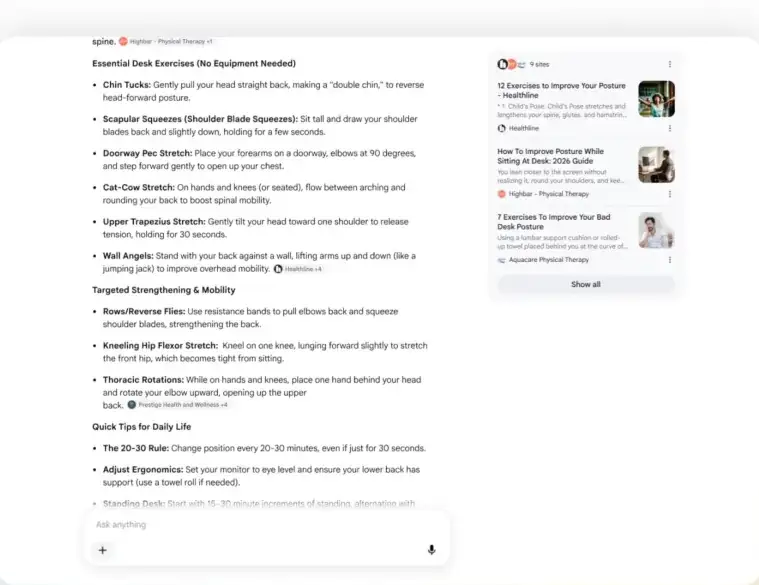759x585 pixels.
Task: Open Highbar - Physical Therapy +1 citation chip
Action: pos(166,42)
